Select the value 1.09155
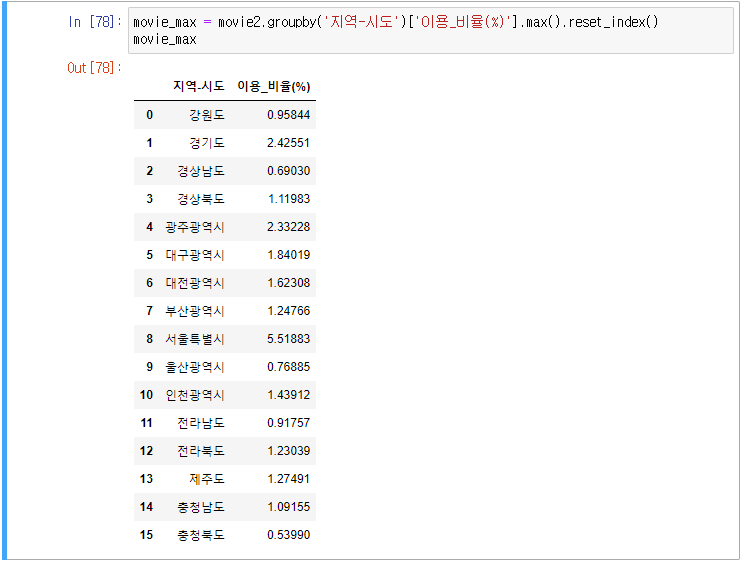 click(289, 507)
